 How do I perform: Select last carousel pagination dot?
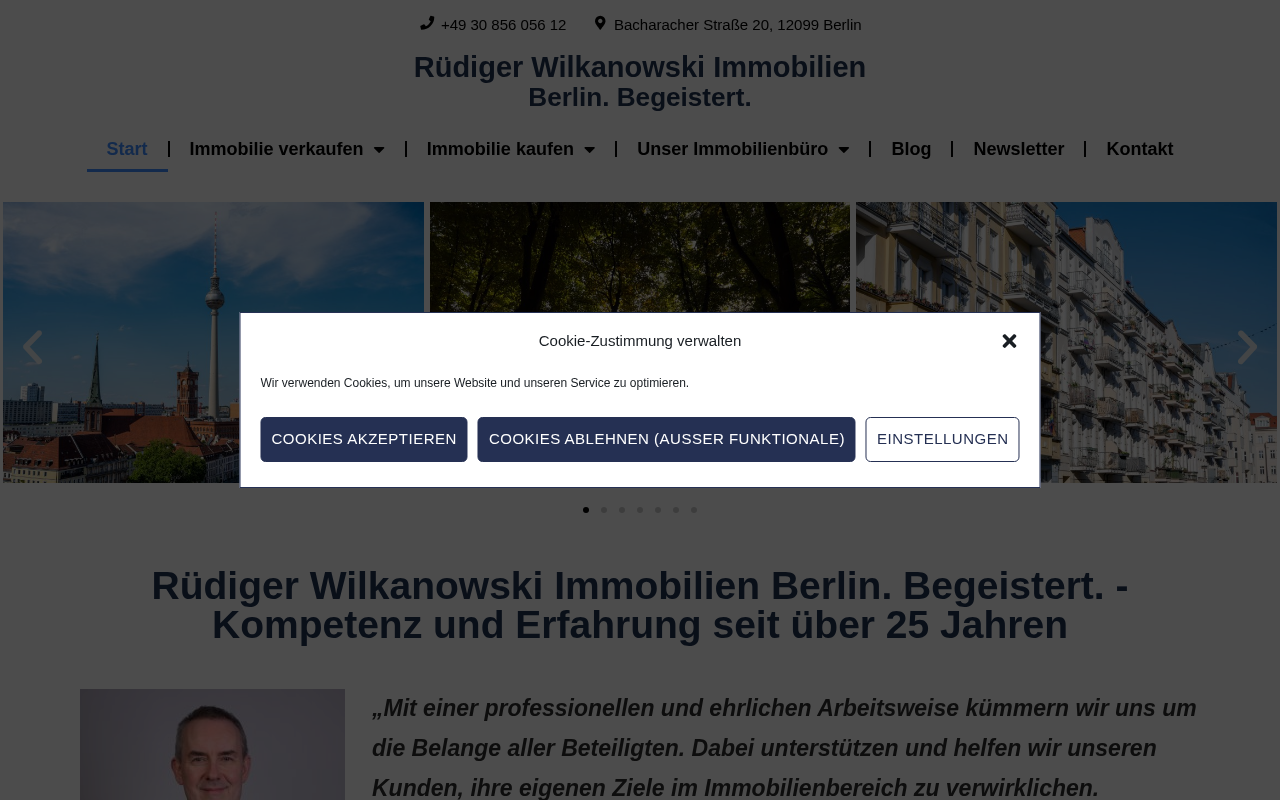pos(694,510)
